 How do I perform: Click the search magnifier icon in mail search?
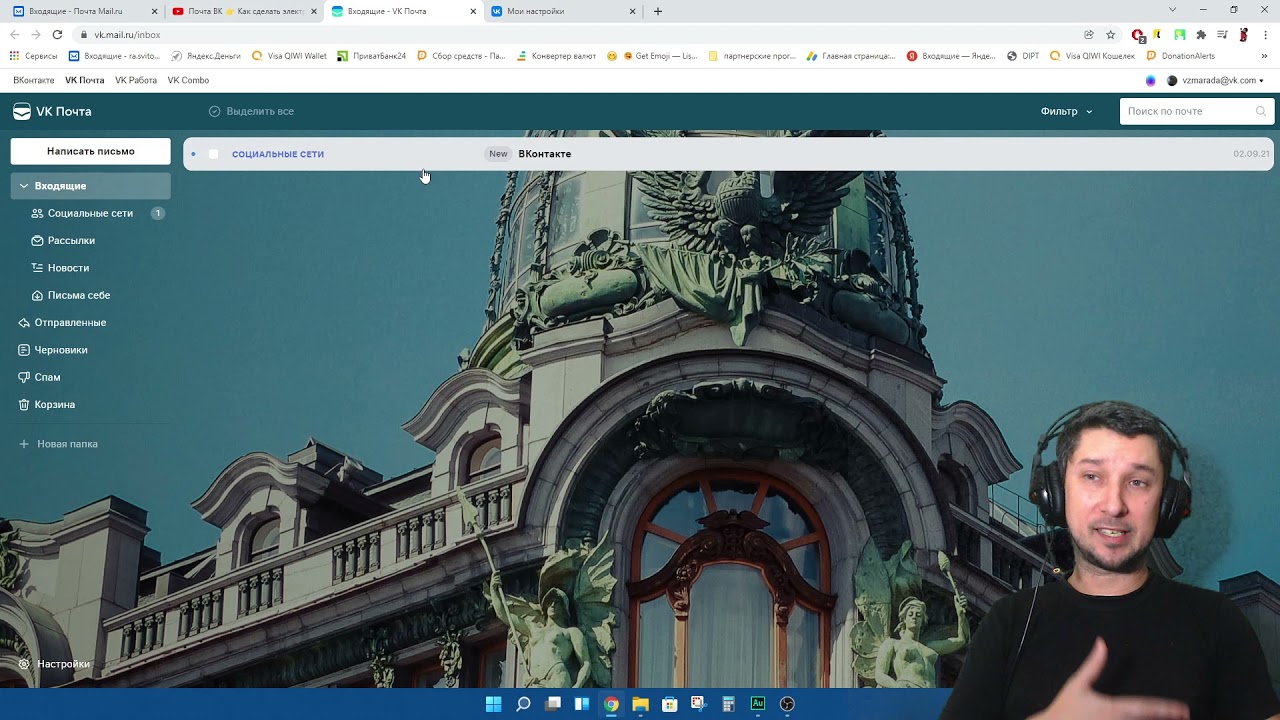[x=1260, y=111]
